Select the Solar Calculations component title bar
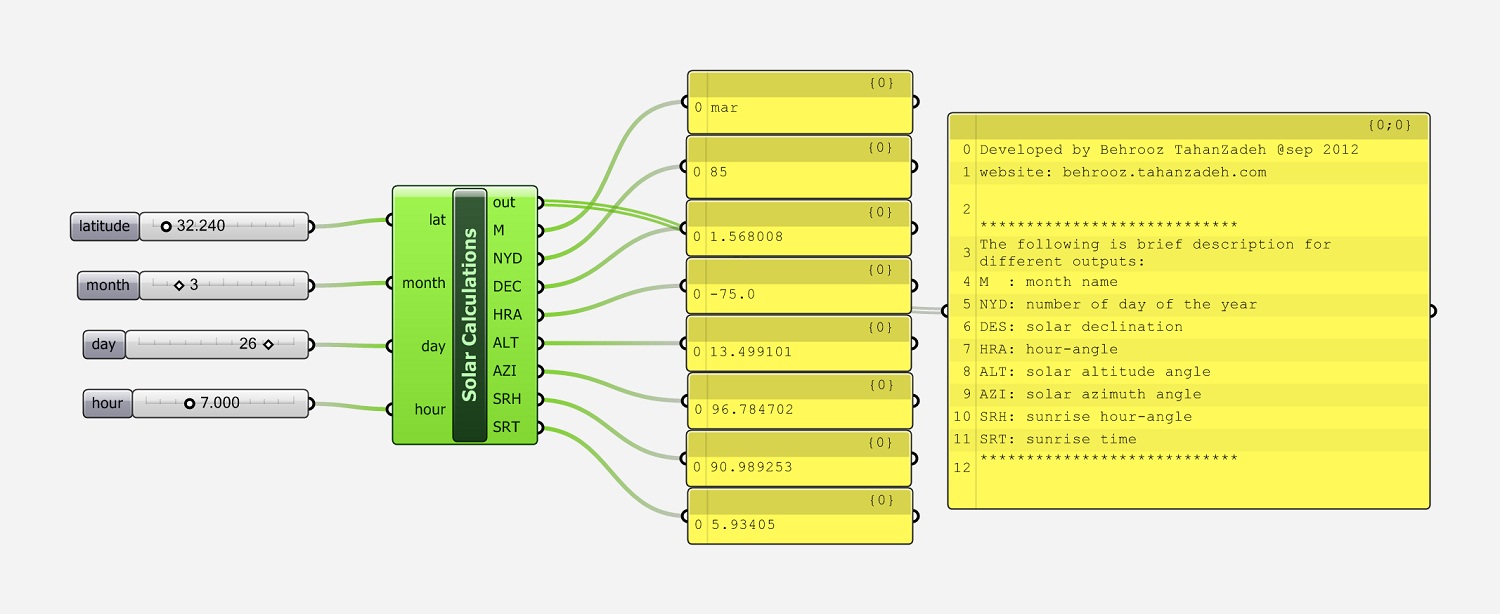1500x614 pixels. [469, 315]
